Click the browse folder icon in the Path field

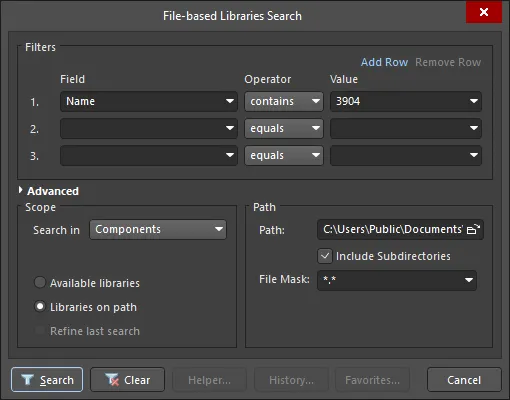click(473, 229)
